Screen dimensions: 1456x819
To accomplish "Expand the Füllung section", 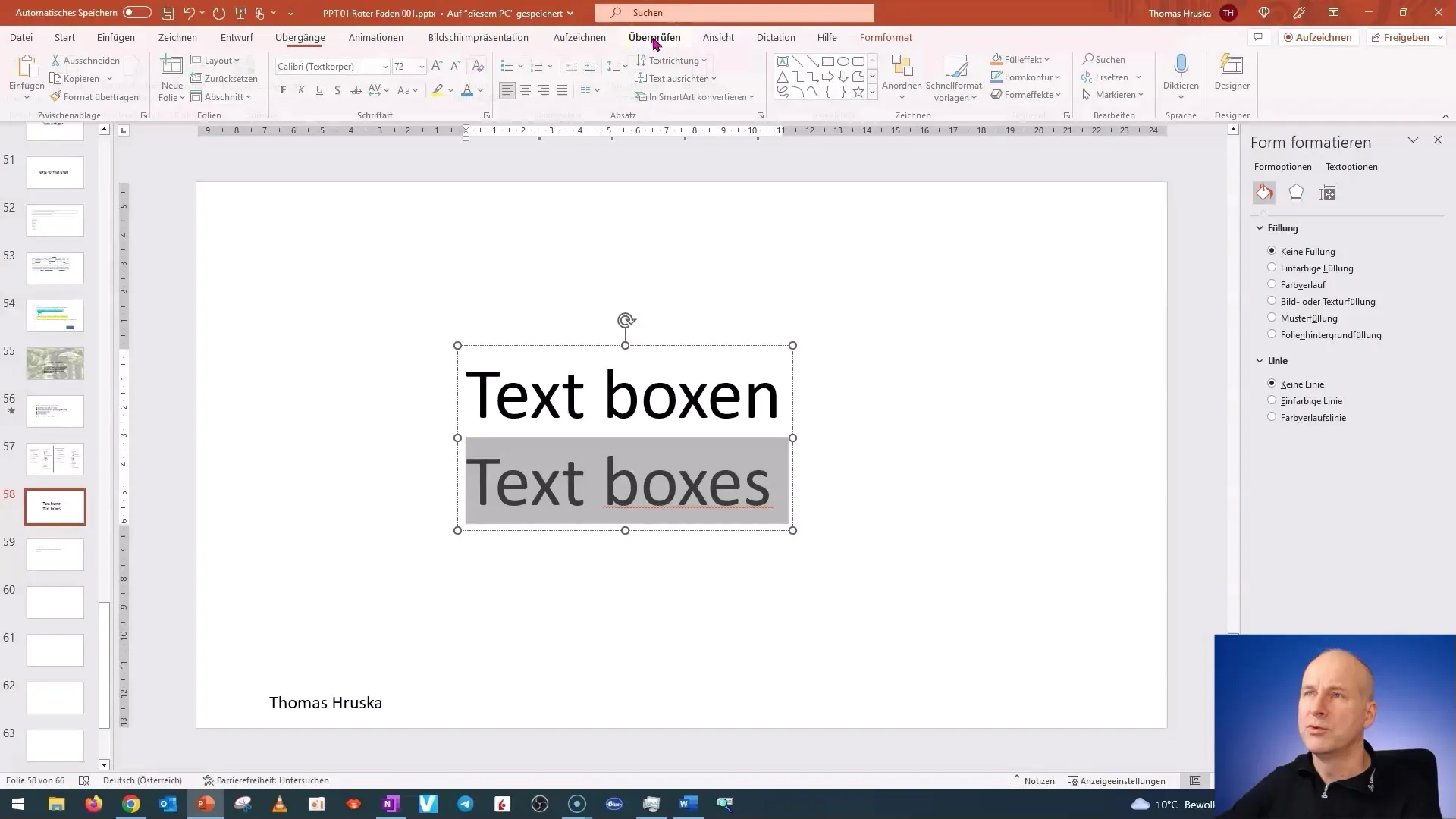I will pos(1260,228).
